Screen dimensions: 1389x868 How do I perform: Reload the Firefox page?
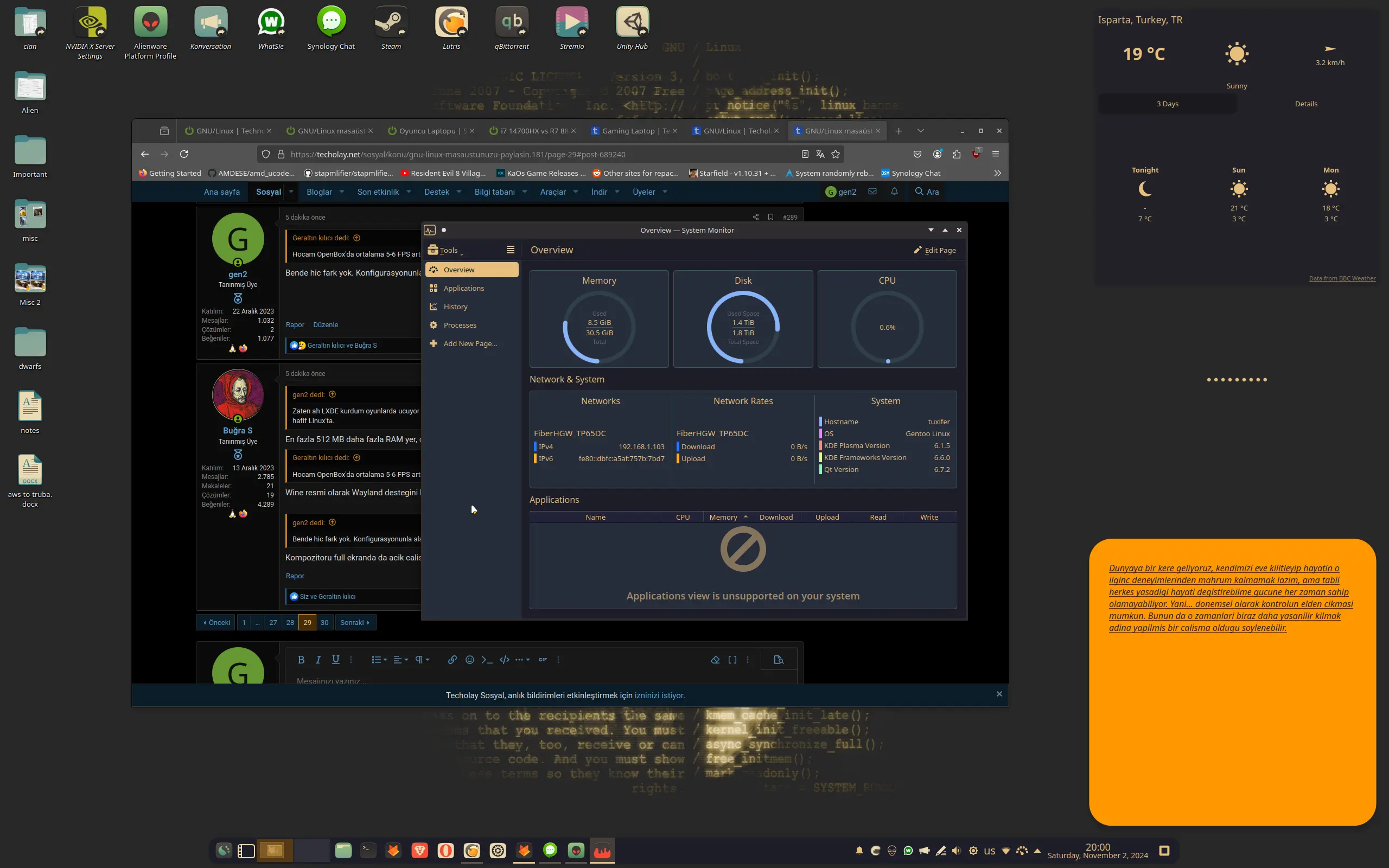click(184, 154)
